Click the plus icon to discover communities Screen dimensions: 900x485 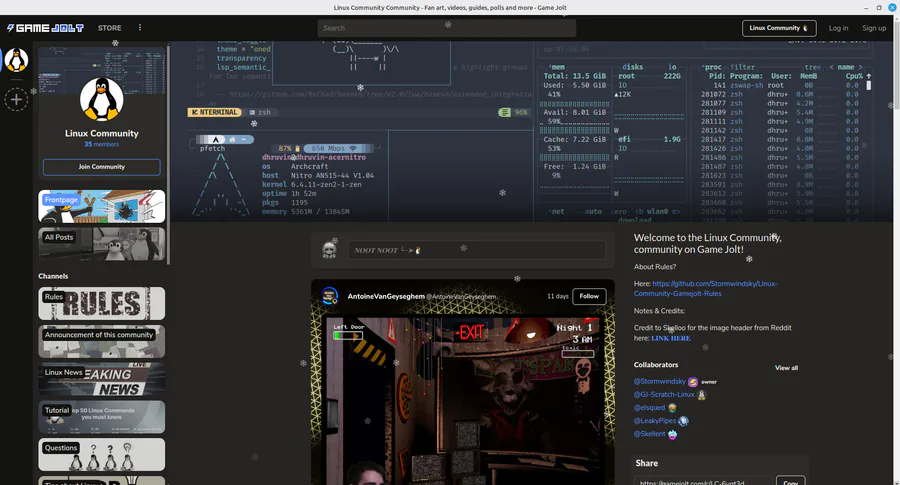(x=16, y=100)
